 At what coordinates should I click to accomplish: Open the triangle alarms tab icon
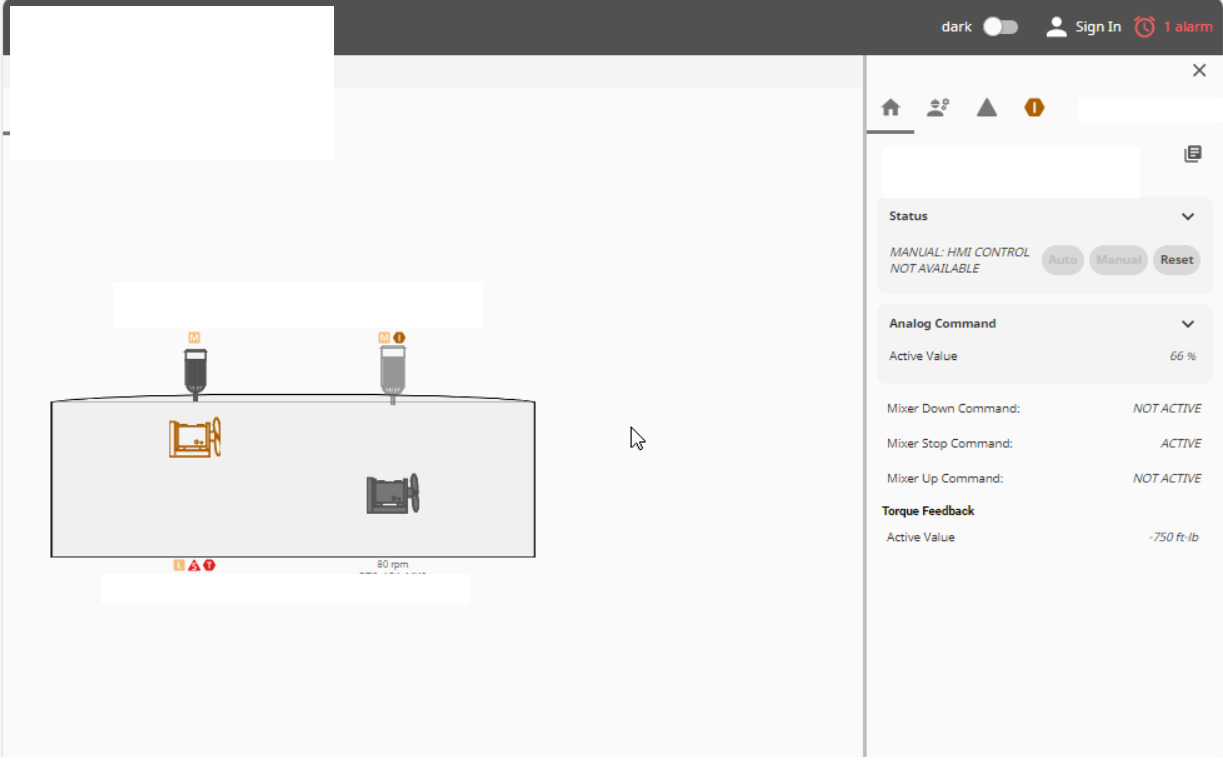click(x=987, y=107)
